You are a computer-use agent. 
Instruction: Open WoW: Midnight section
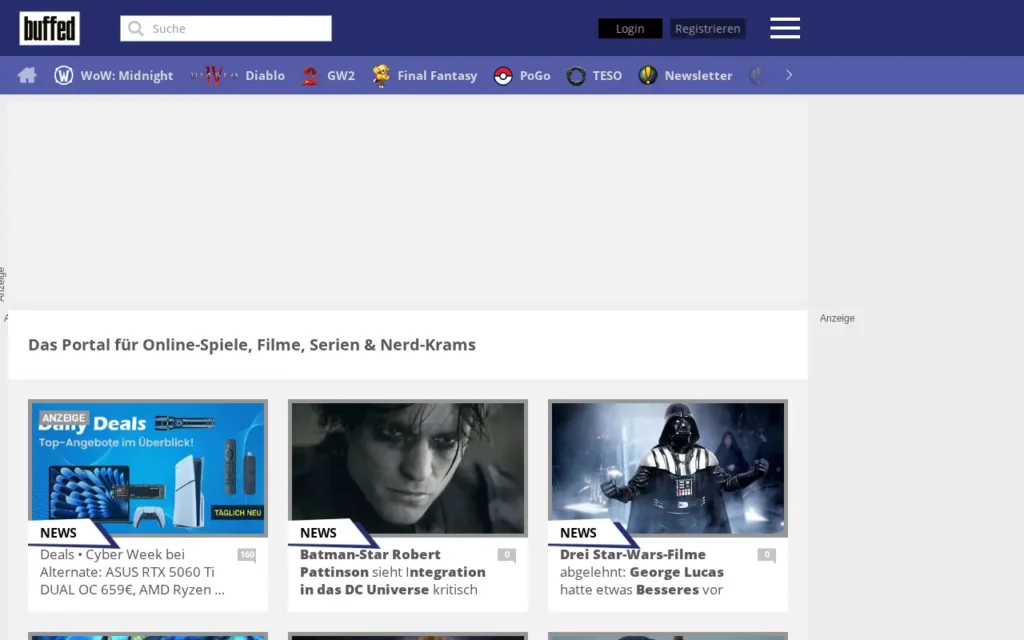(127, 76)
